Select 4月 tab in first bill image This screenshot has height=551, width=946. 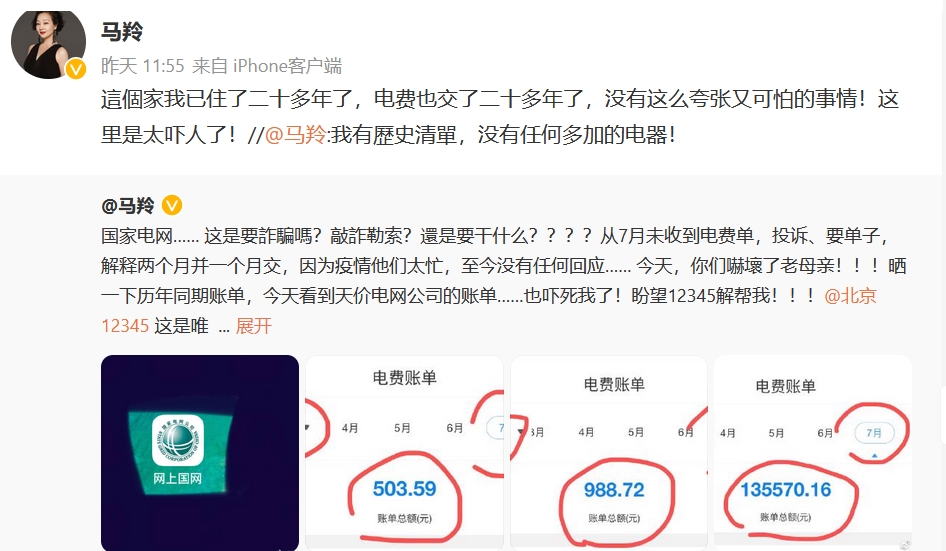350,428
